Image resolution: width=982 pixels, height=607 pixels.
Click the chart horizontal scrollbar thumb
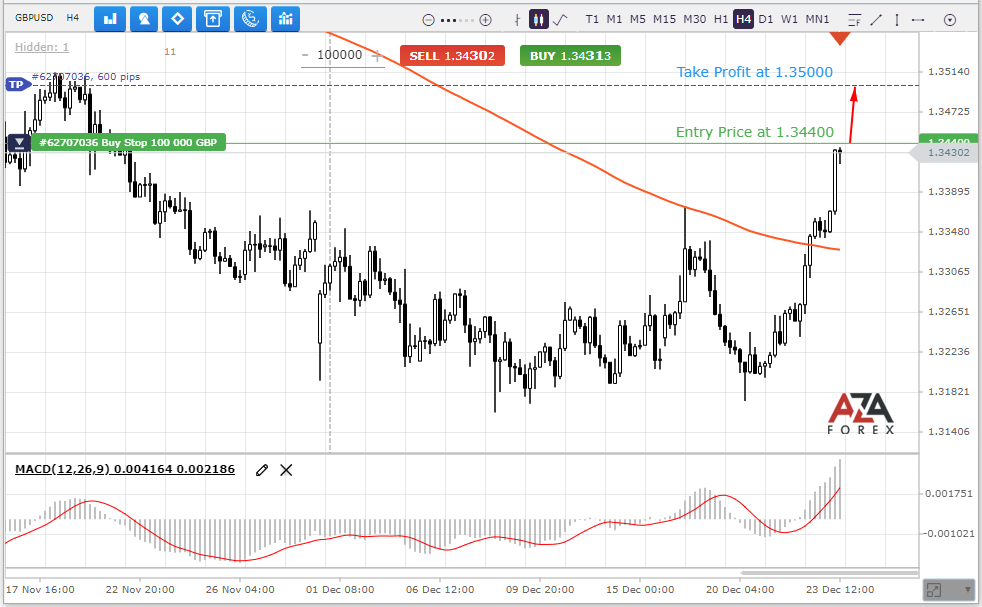point(829,573)
